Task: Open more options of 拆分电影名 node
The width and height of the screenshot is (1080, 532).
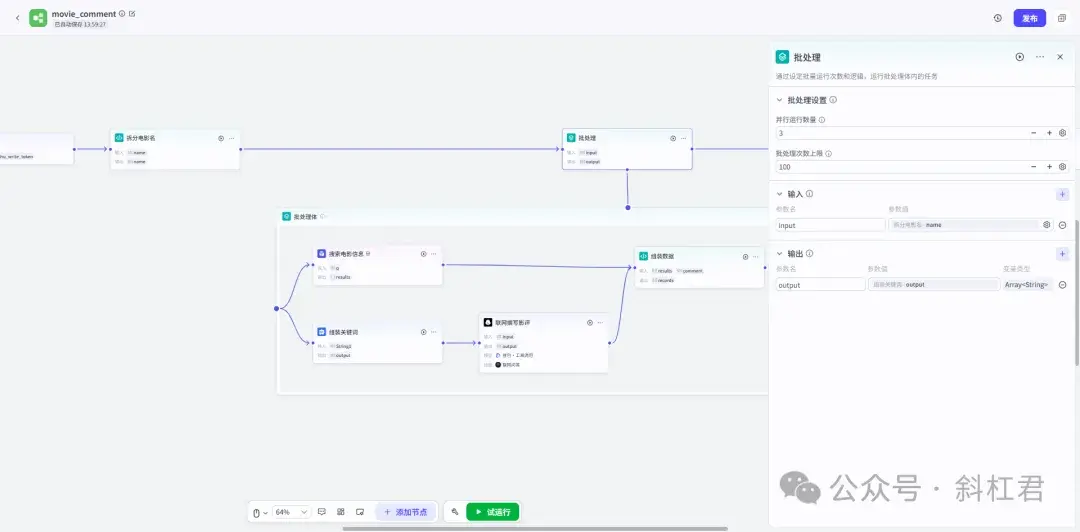Action: click(x=231, y=138)
